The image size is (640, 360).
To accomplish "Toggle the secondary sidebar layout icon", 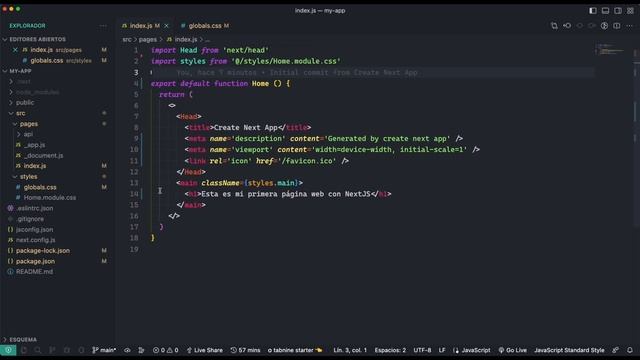I will tap(618, 11).
